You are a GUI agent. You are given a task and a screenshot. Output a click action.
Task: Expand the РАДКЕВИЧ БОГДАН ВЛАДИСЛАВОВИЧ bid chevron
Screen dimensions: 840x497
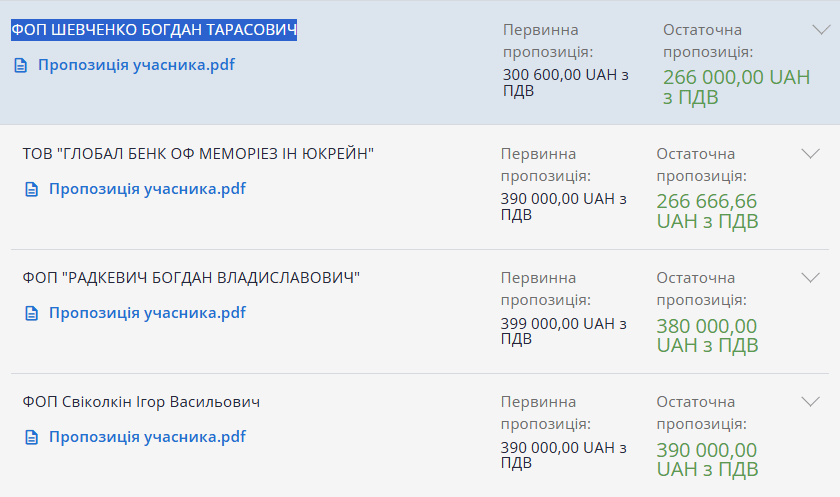tap(811, 278)
